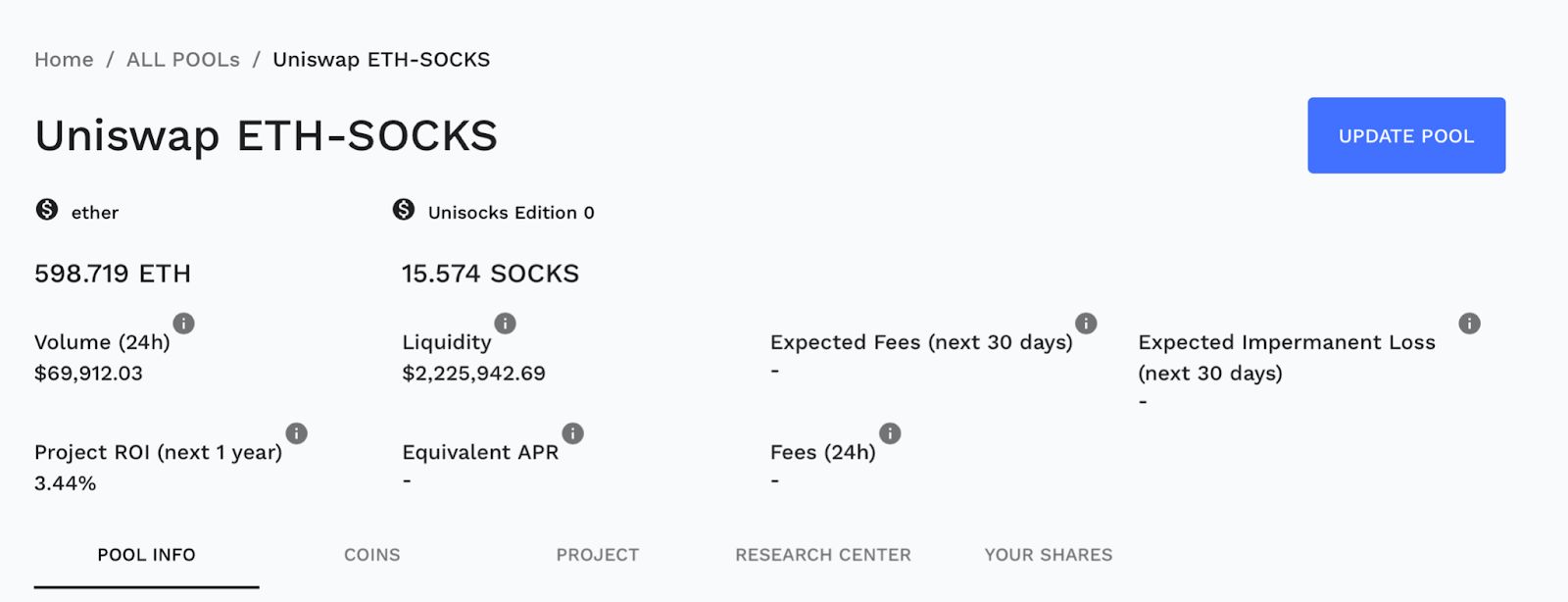Select the POOL INFO tab
1568x602 pixels.
tap(146, 555)
